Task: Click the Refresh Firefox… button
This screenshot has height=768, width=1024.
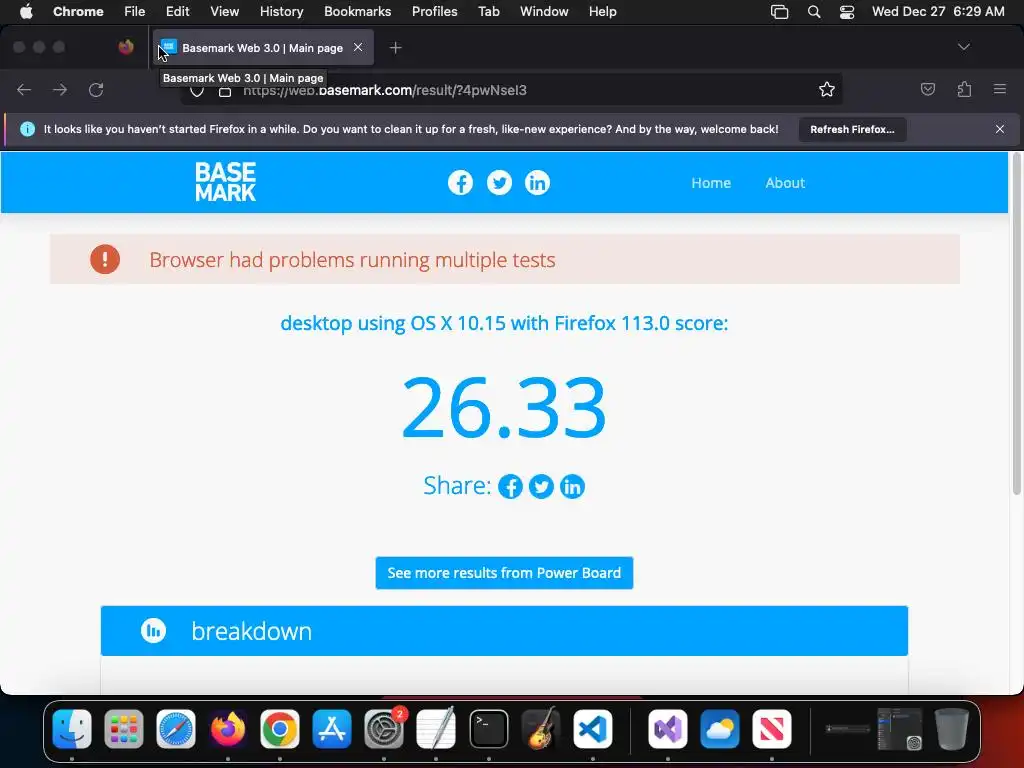Action: tap(852, 129)
